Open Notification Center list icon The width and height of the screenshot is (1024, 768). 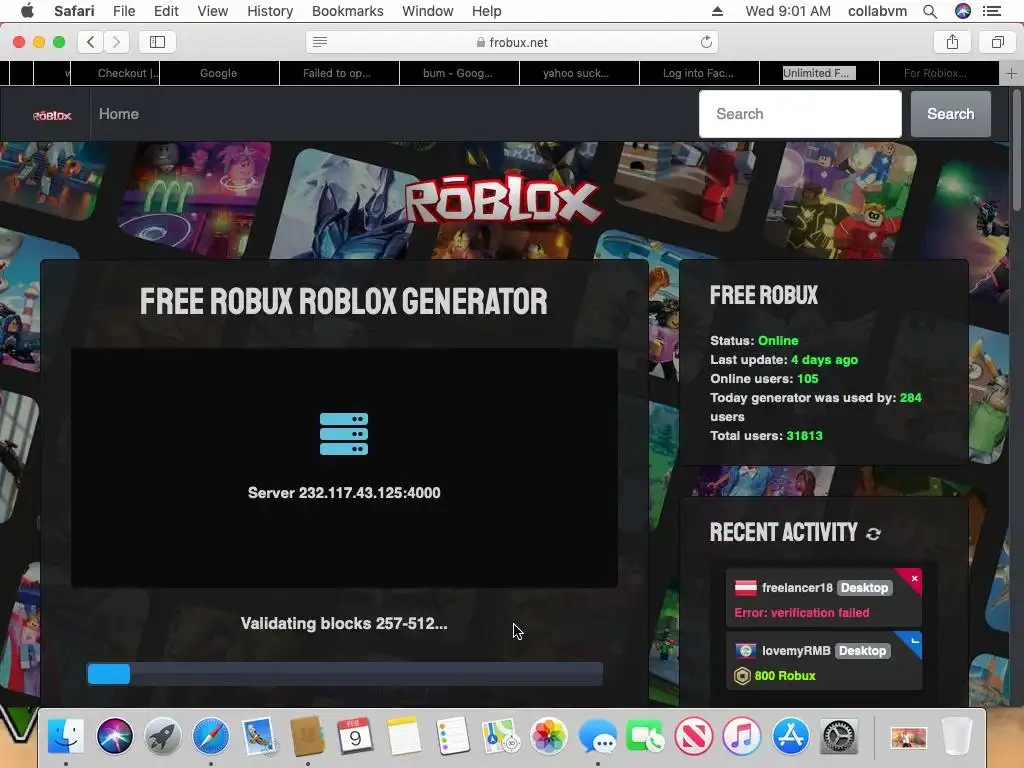(x=992, y=11)
